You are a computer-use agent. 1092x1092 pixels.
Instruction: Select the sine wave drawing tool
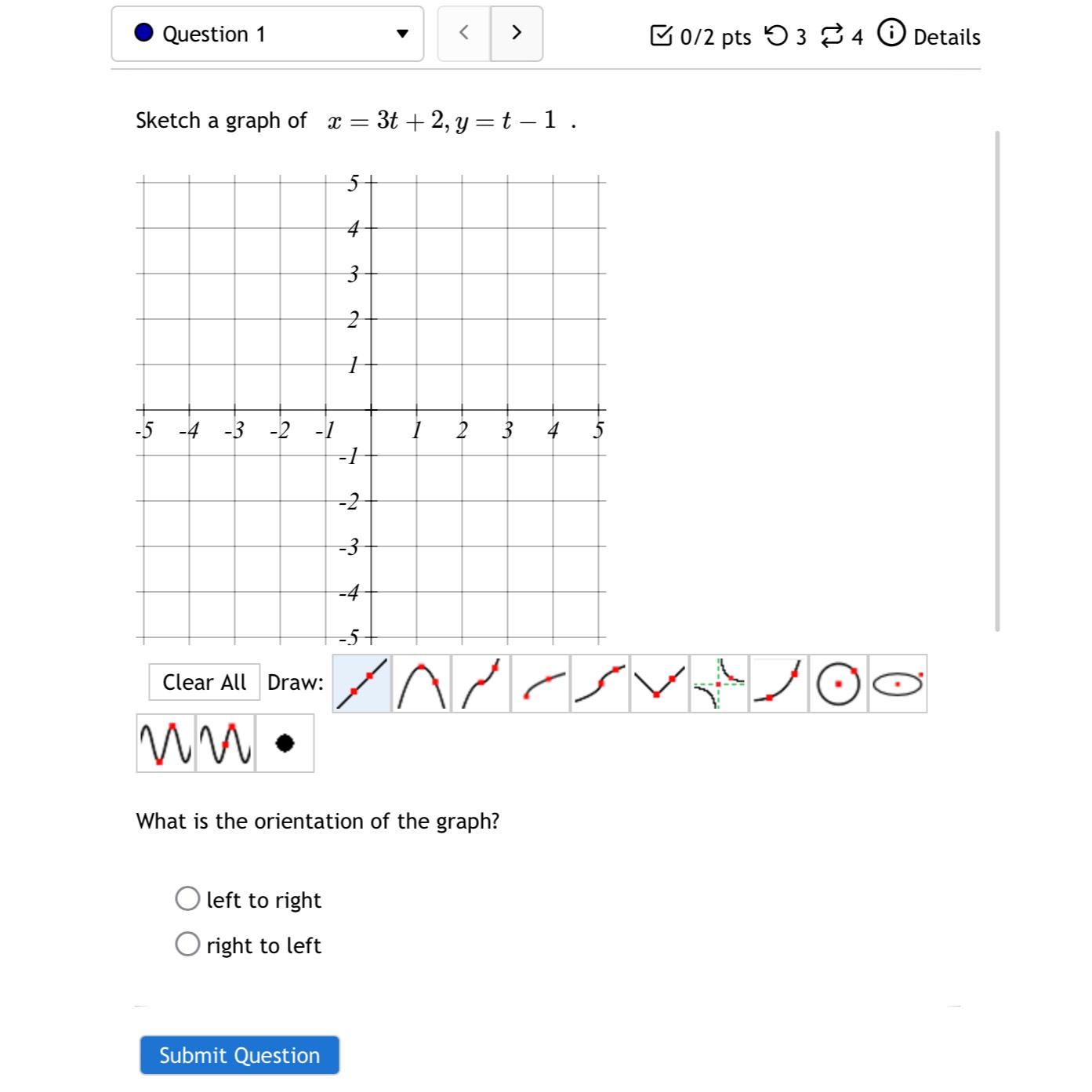[165, 742]
